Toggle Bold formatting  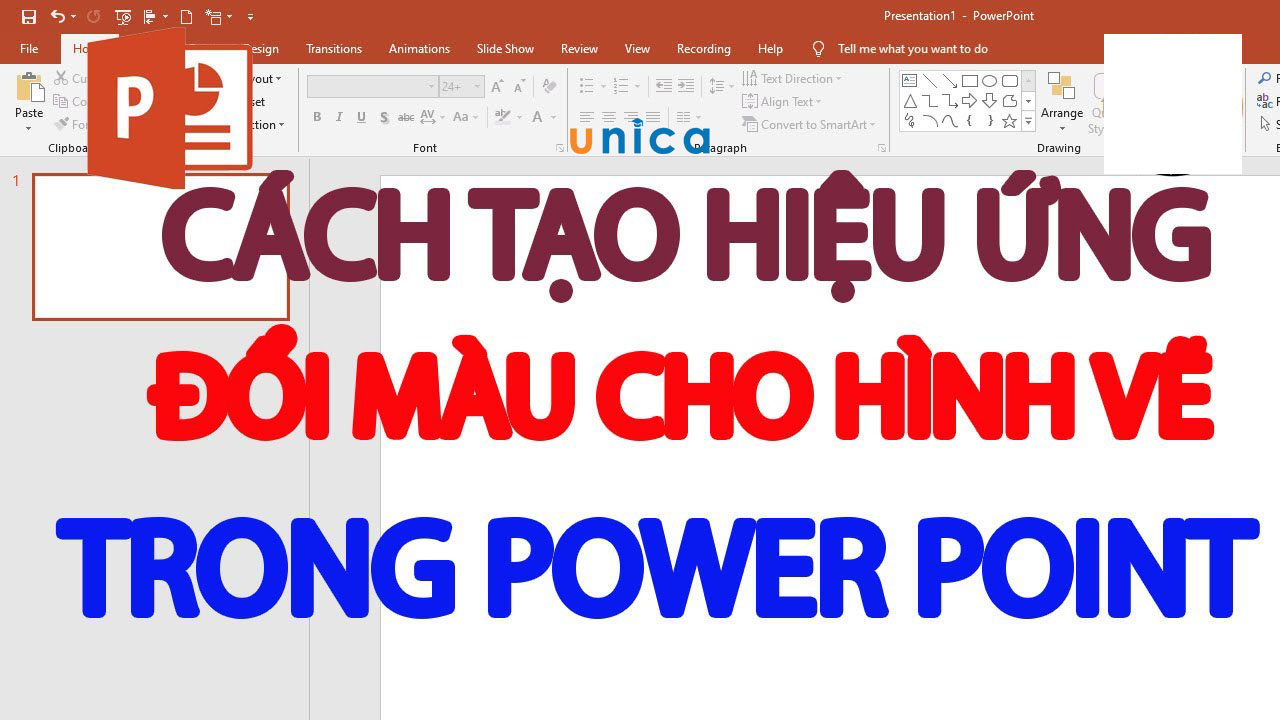pos(317,117)
